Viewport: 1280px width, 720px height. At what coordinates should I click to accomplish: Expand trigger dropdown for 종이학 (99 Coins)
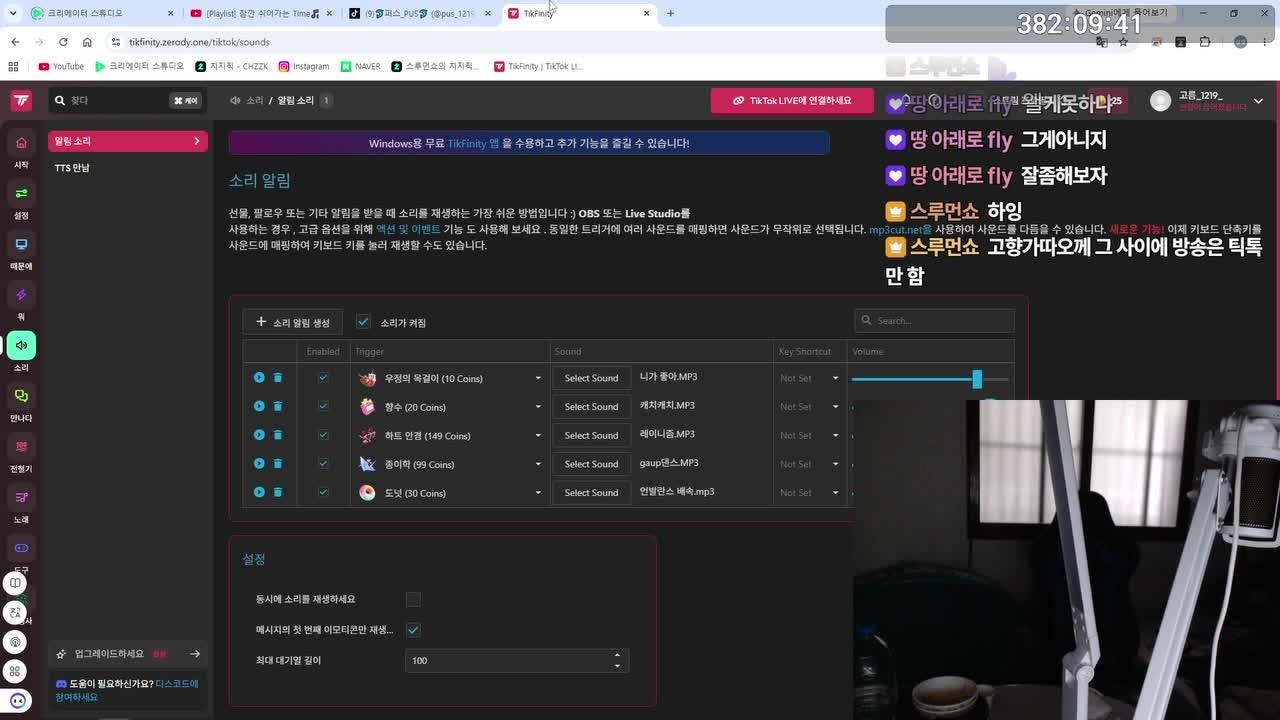pos(538,464)
